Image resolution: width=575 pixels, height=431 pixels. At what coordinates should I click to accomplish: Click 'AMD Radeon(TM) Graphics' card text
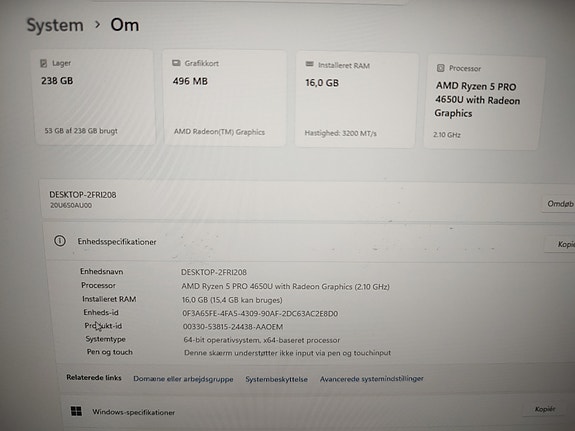point(219,132)
